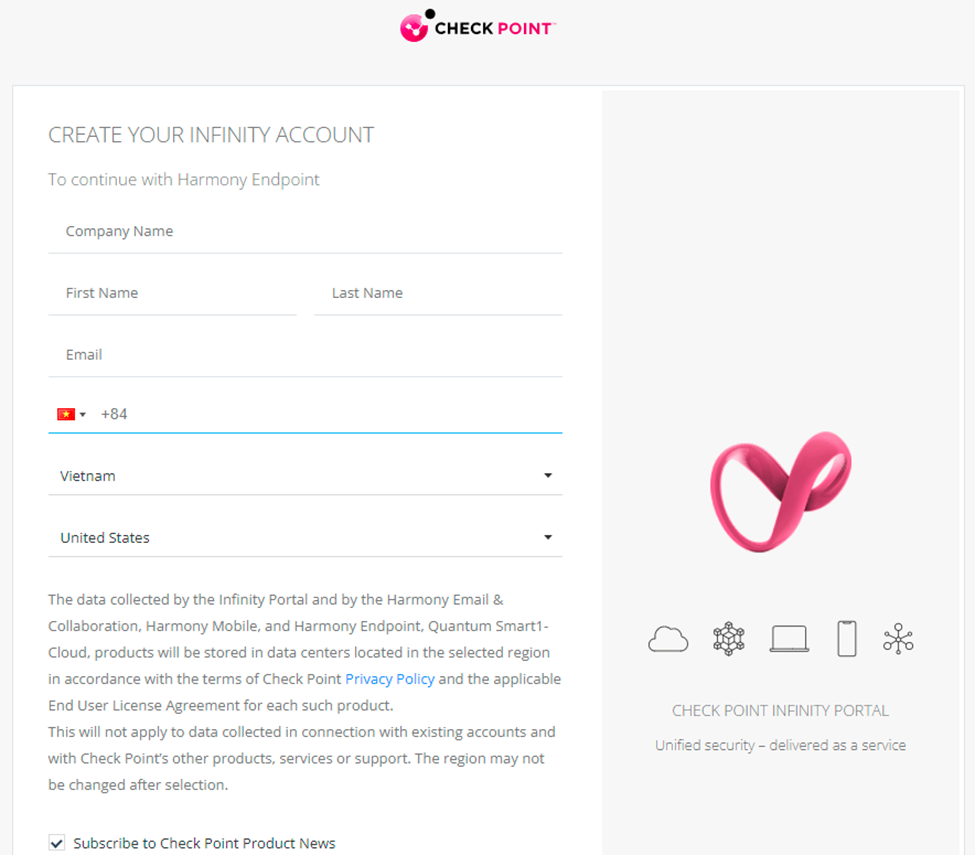This screenshot has height=855, width=975.
Task: Click the +84 phone number field
Action: [330, 414]
